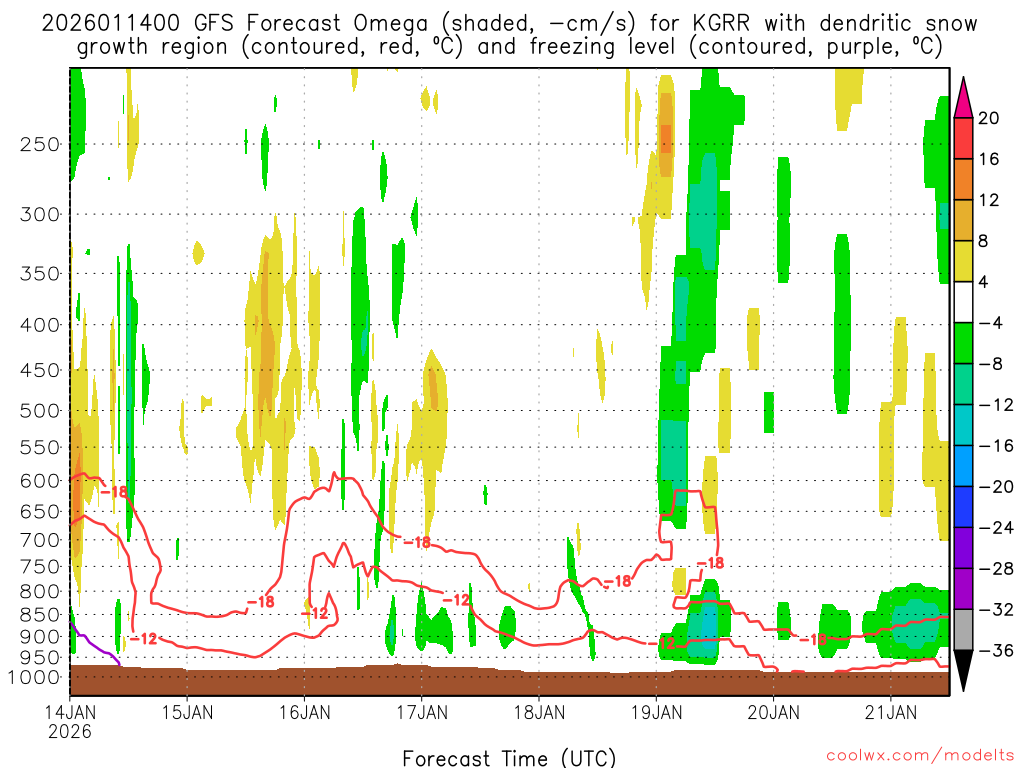Image resolution: width=1024 pixels, height=768 pixels.
Task: Click the pink arrow atop the colorbar
Action: point(963,99)
